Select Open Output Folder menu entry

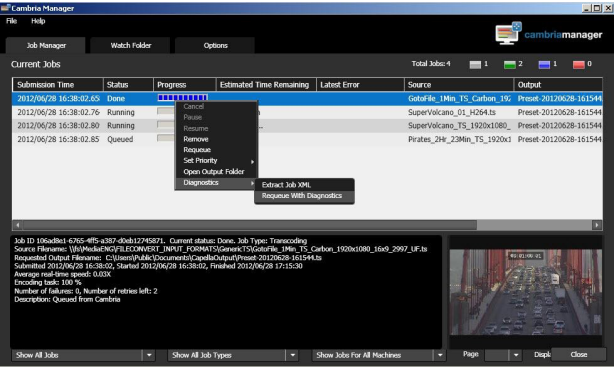(216, 172)
